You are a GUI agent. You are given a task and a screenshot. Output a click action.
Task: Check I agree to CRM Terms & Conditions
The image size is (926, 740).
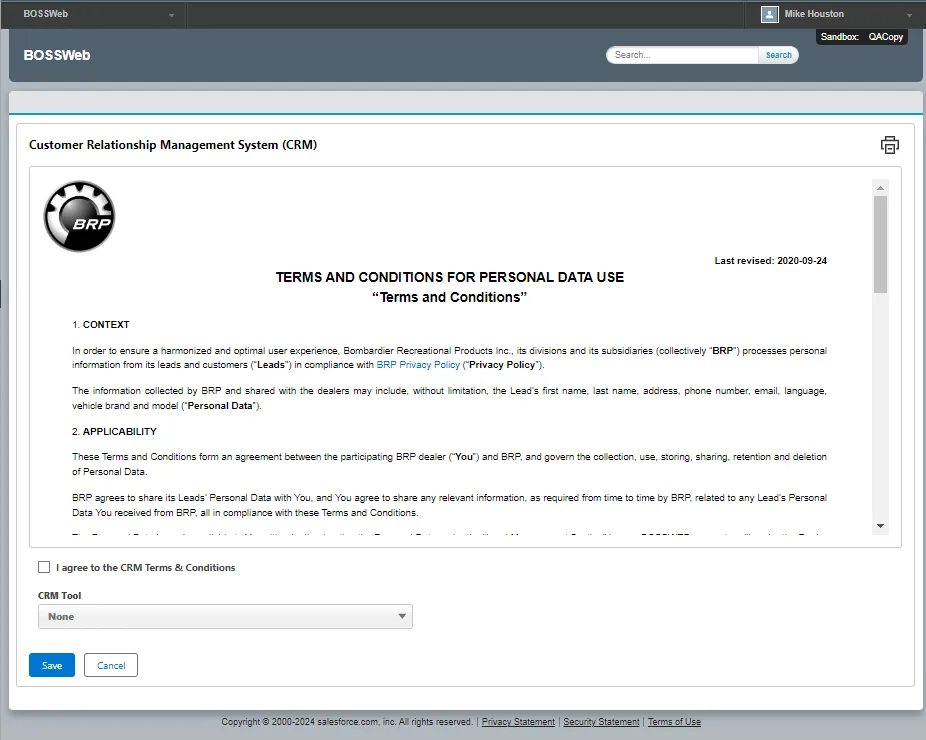click(x=44, y=567)
